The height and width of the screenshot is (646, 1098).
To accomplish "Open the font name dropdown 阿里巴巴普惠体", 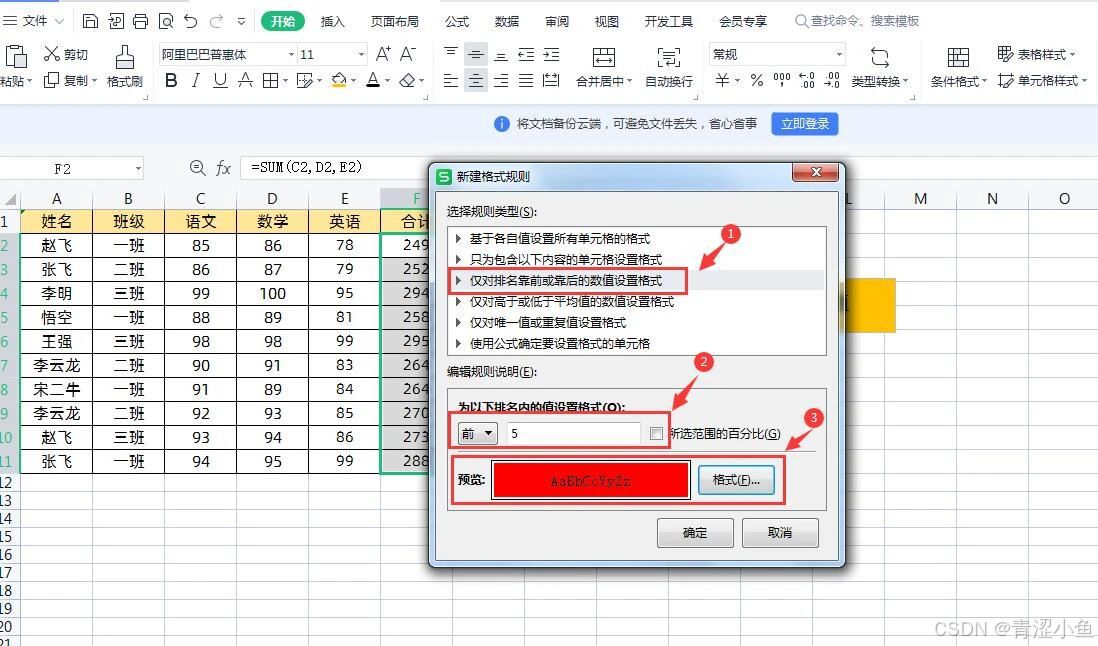I will click(291, 54).
